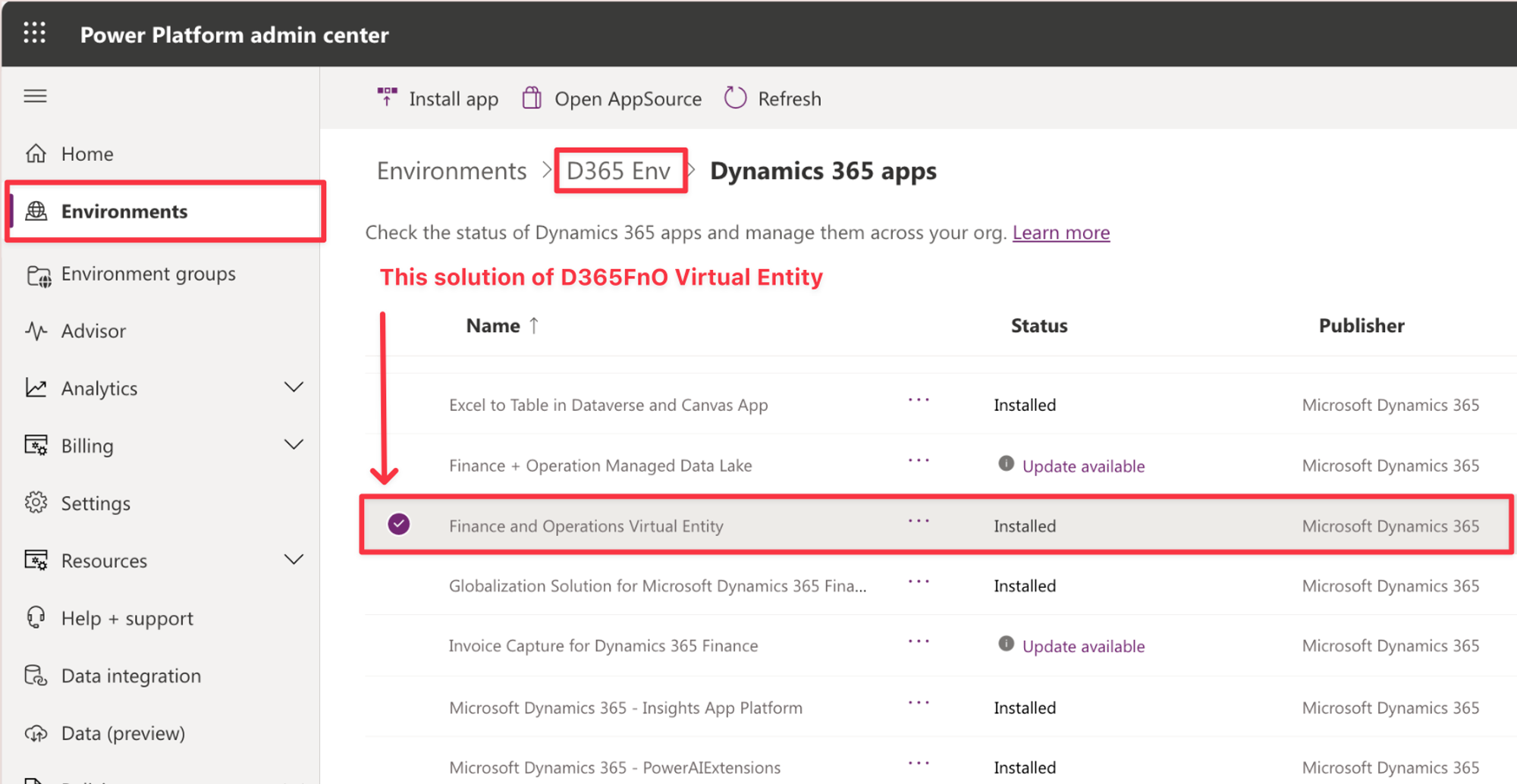Open the Environment groups menu item
This screenshot has height=784, width=1517.
[148, 274]
